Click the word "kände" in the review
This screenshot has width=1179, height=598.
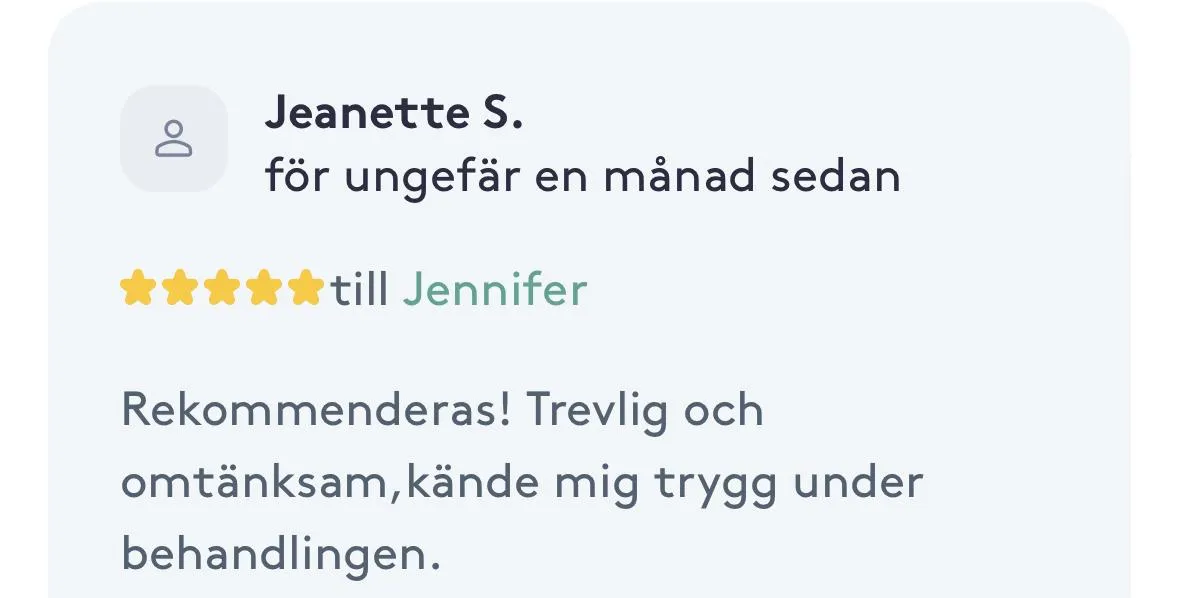[473, 482]
